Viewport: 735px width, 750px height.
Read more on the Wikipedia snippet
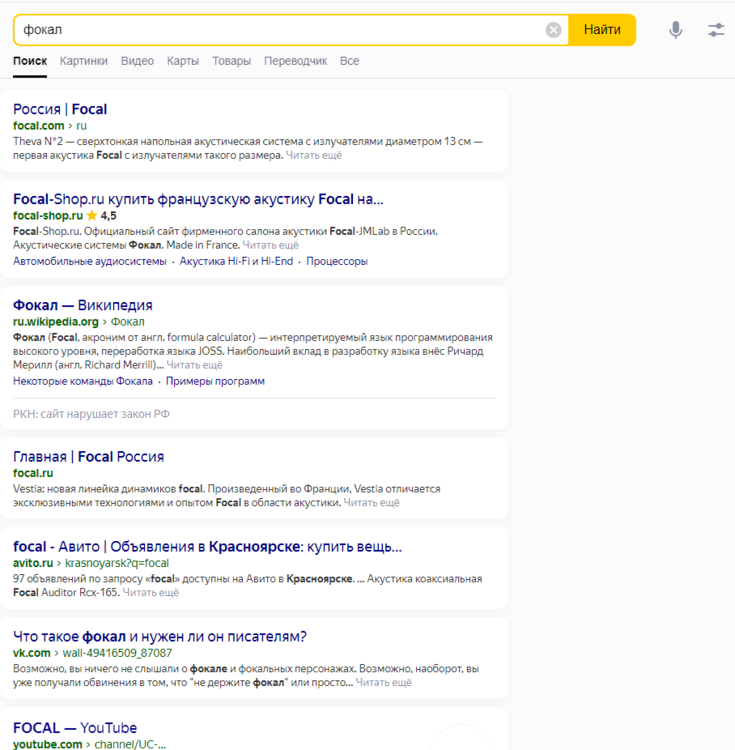pos(194,365)
